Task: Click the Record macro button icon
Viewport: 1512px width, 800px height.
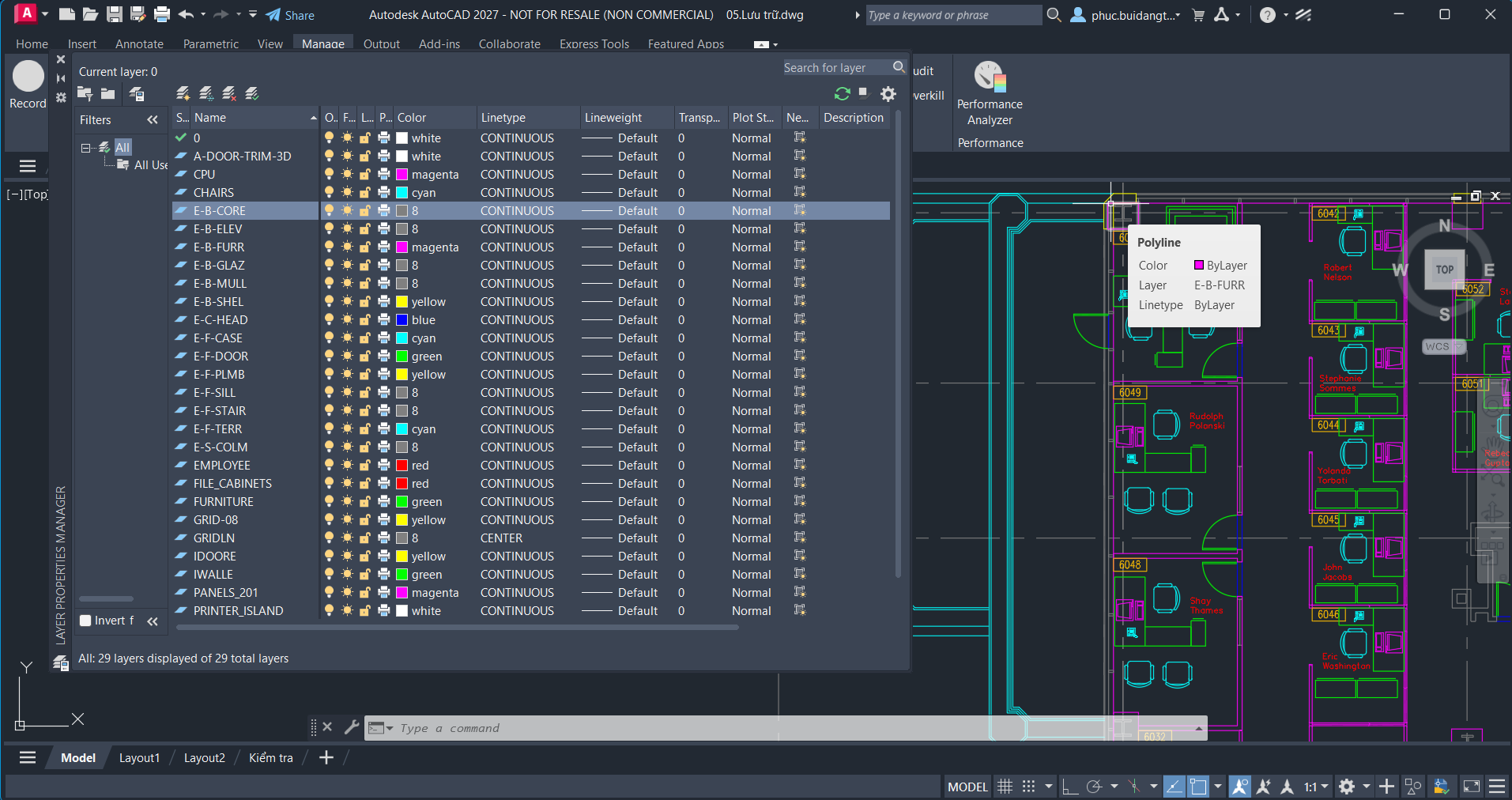Action: (28, 76)
